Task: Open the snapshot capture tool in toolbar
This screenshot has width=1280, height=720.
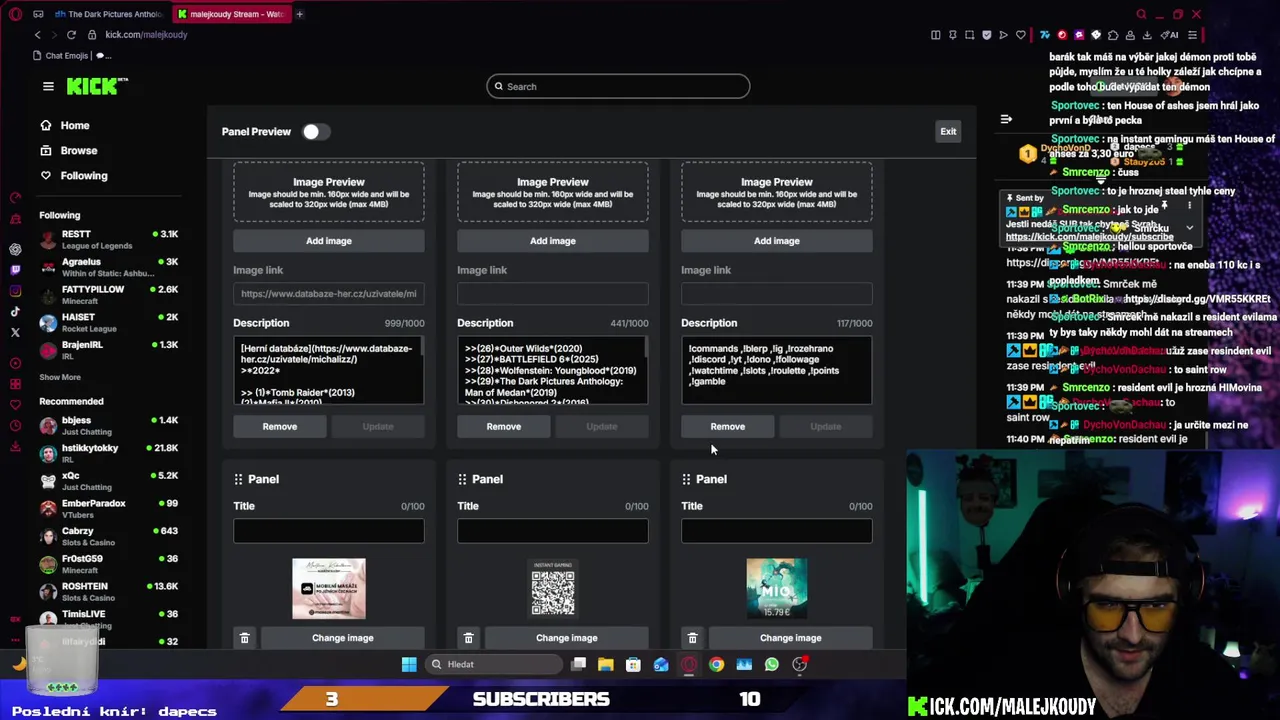Action: pyautogui.click(x=970, y=35)
